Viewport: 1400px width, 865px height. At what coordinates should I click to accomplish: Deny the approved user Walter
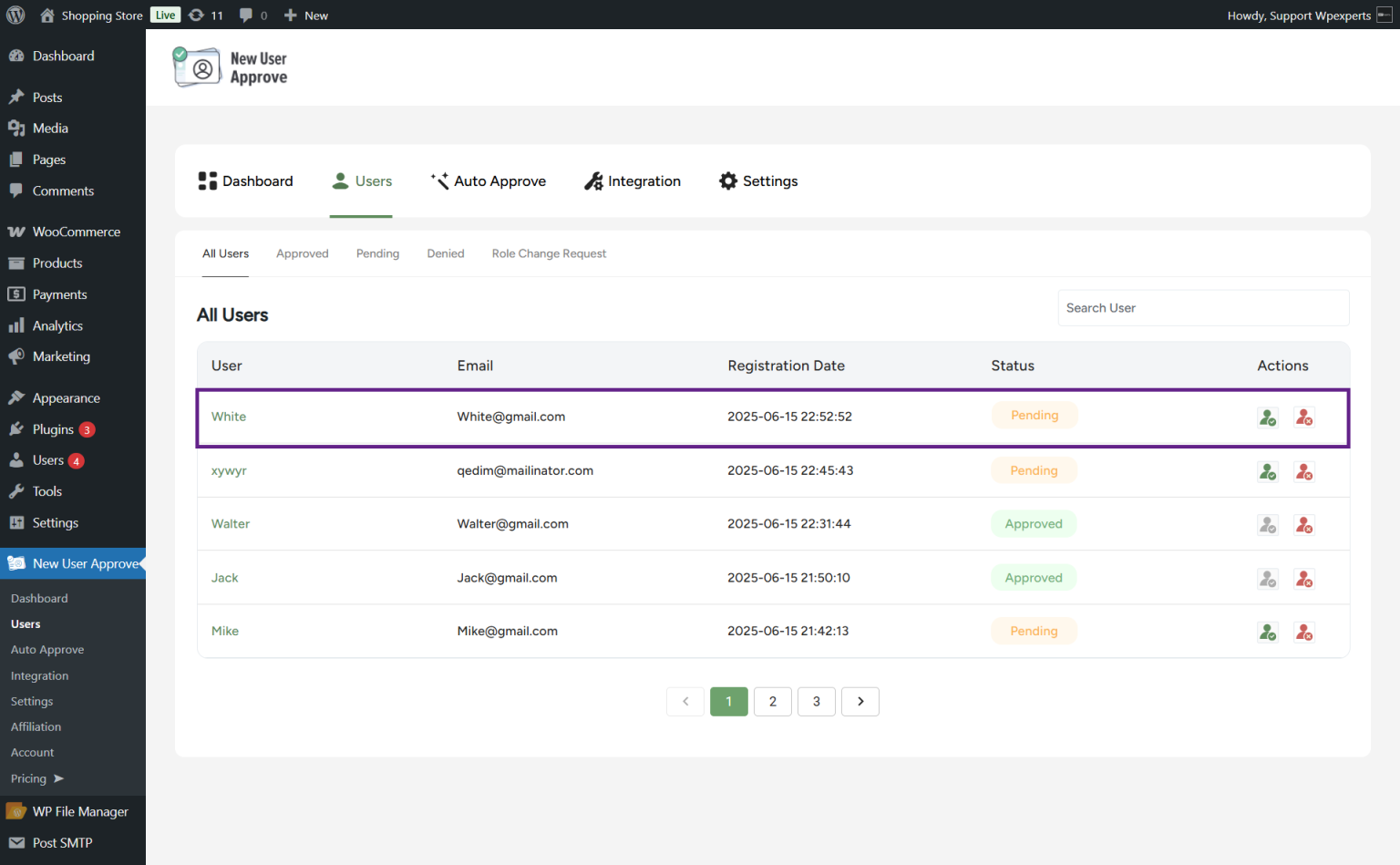tap(1303, 524)
